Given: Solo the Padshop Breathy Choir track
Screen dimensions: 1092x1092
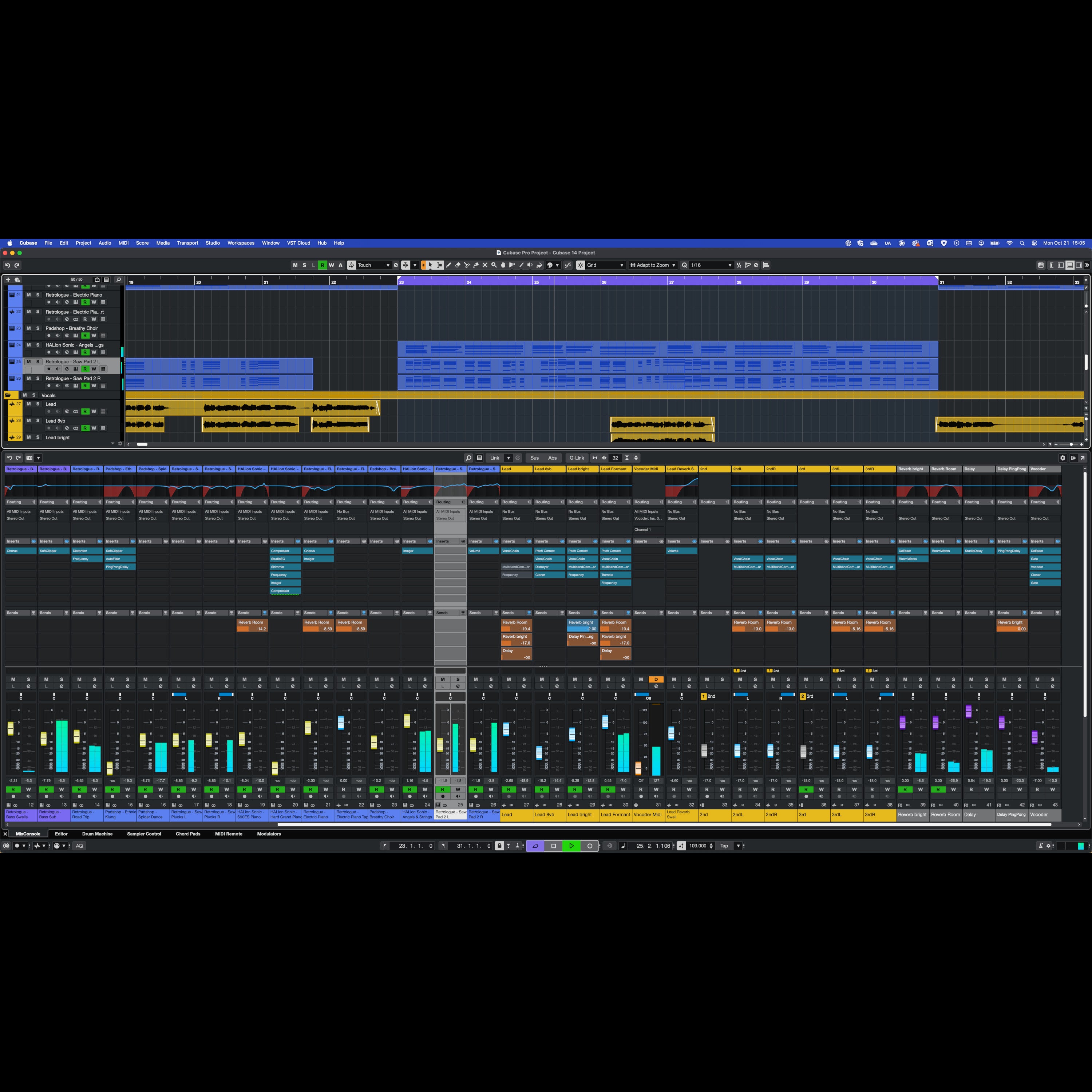Looking at the screenshot, I should point(38,328).
